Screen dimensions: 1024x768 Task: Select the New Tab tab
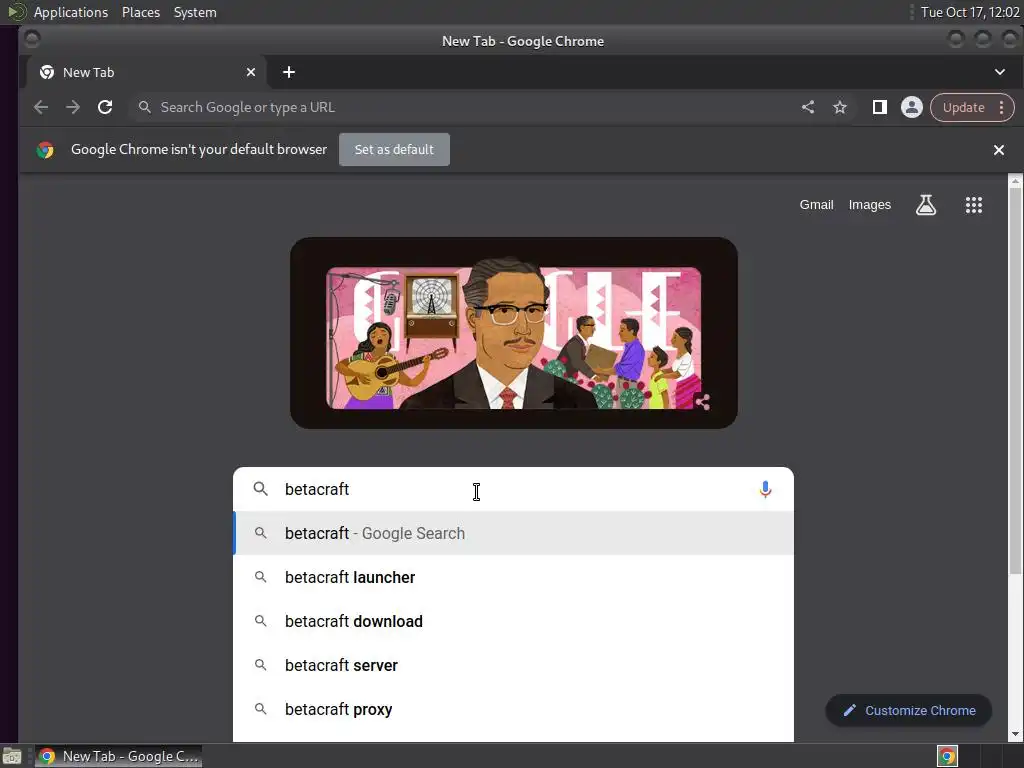coord(146,72)
